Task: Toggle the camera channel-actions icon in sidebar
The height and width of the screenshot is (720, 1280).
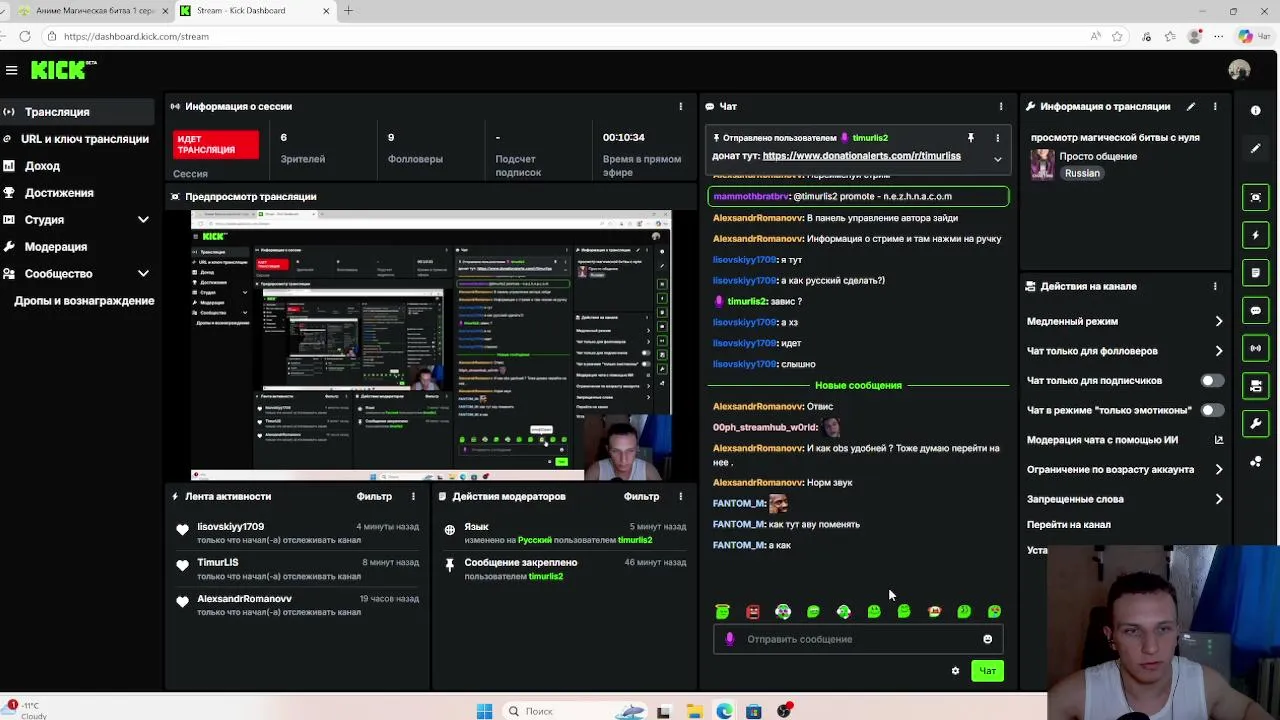Action: (1256, 386)
